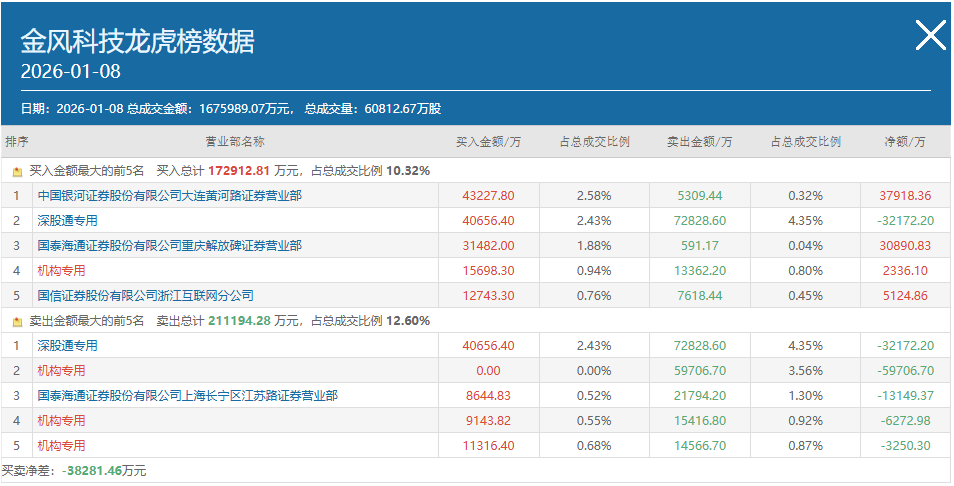
Task: Select the 2.58% buy ratio cell
Action: click(x=594, y=196)
